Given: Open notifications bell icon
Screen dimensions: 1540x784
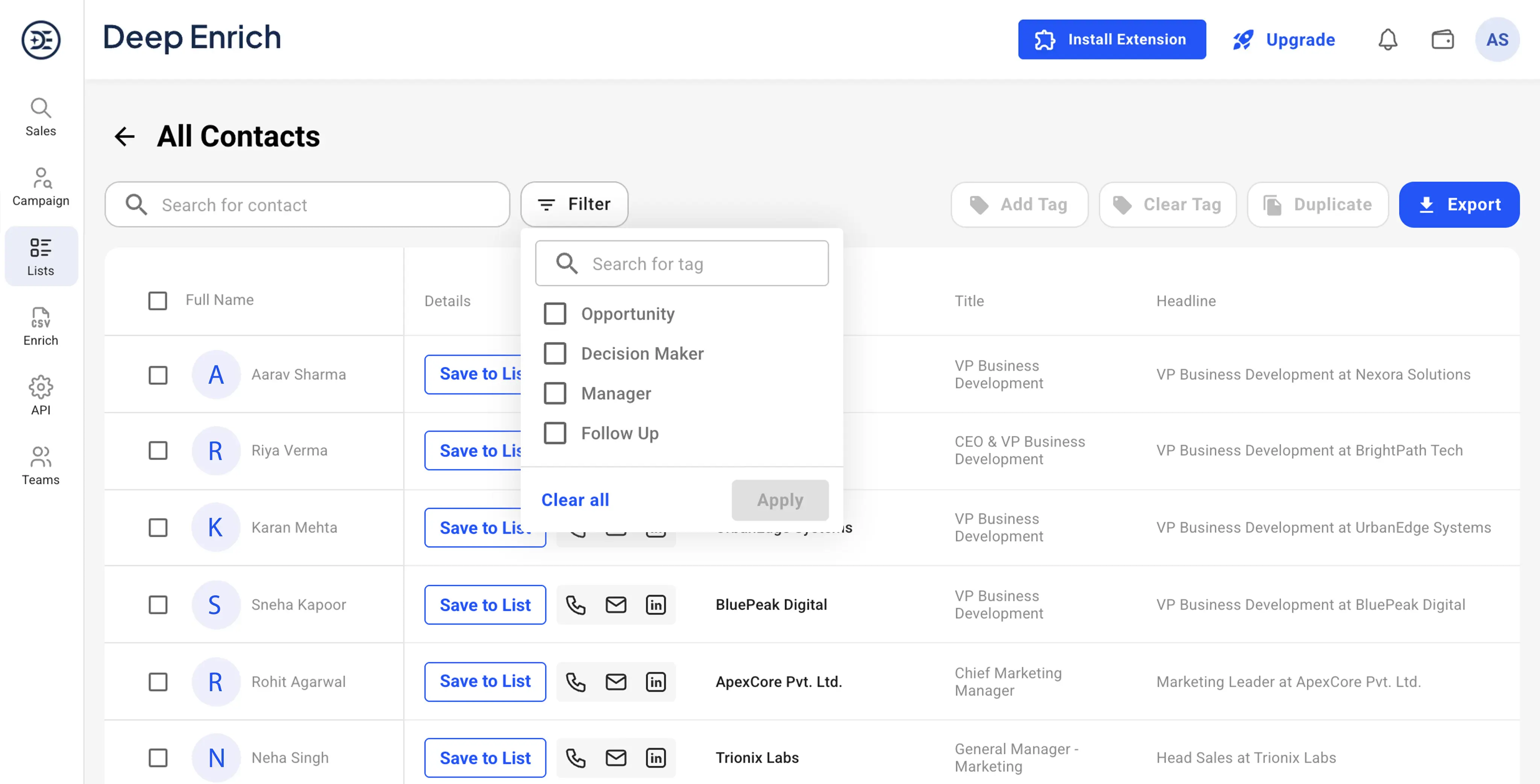Looking at the screenshot, I should [x=1388, y=39].
